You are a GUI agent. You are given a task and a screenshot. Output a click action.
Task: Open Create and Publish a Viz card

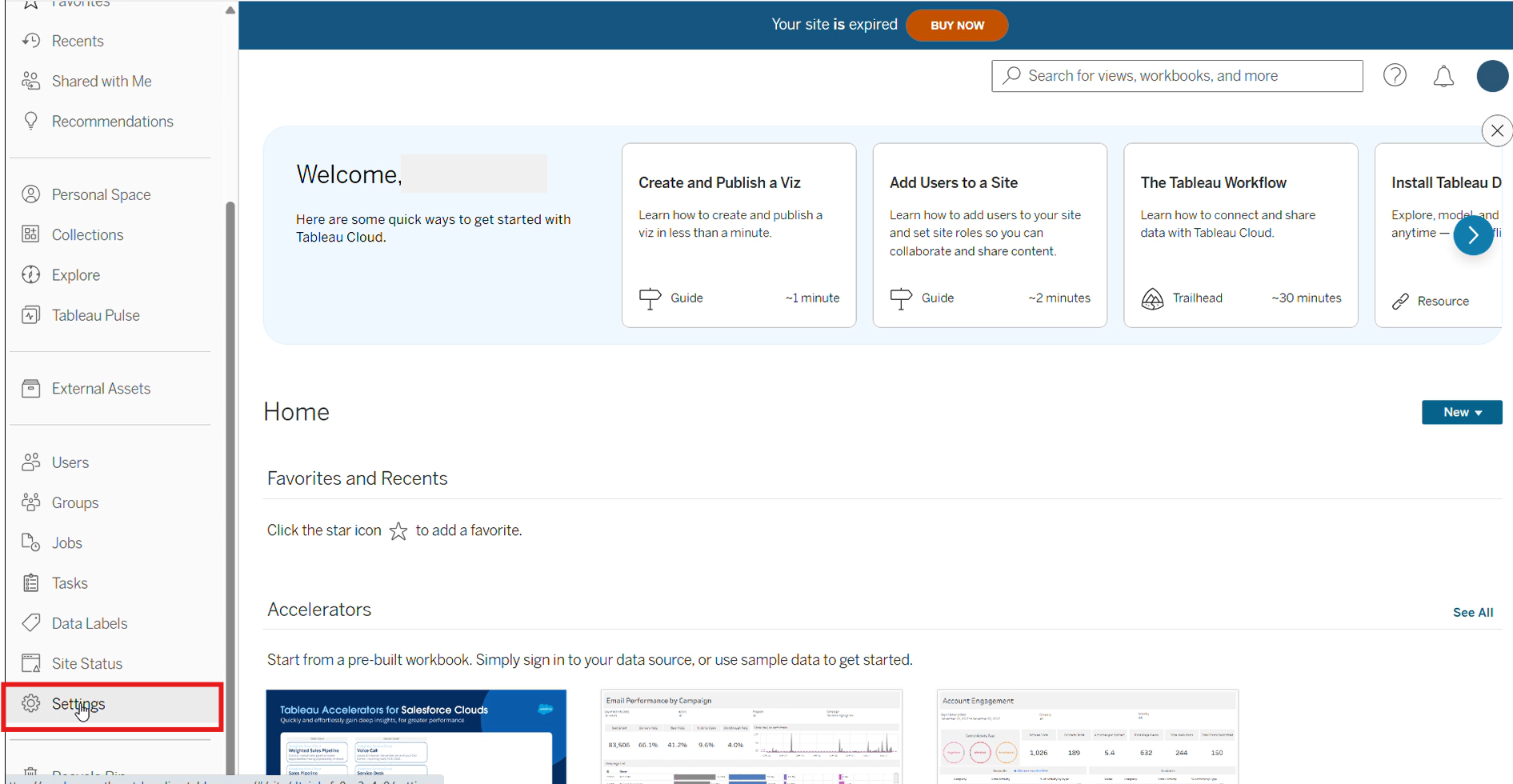click(738, 235)
